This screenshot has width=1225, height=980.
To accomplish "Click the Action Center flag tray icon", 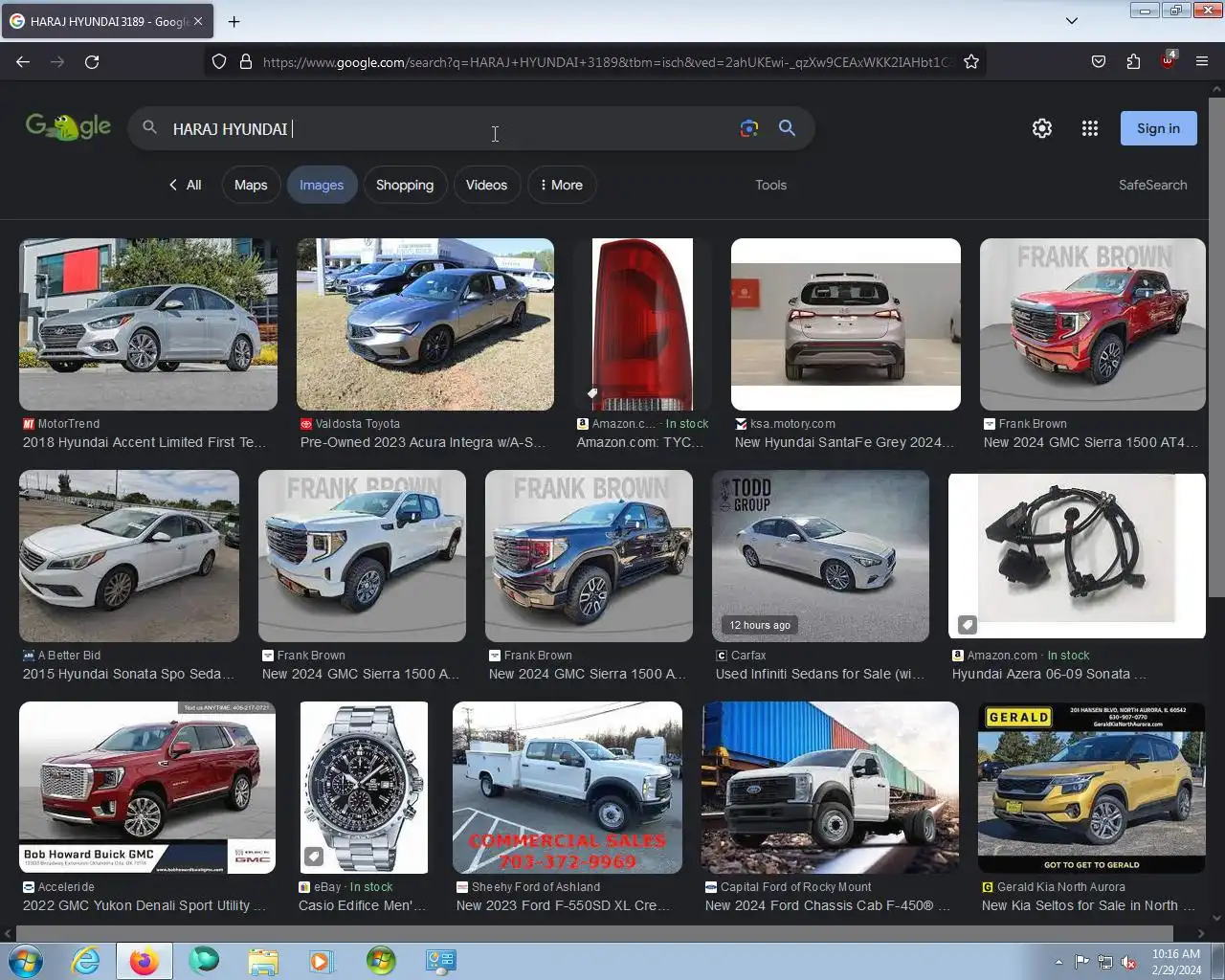I will [x=1081, y=962].
